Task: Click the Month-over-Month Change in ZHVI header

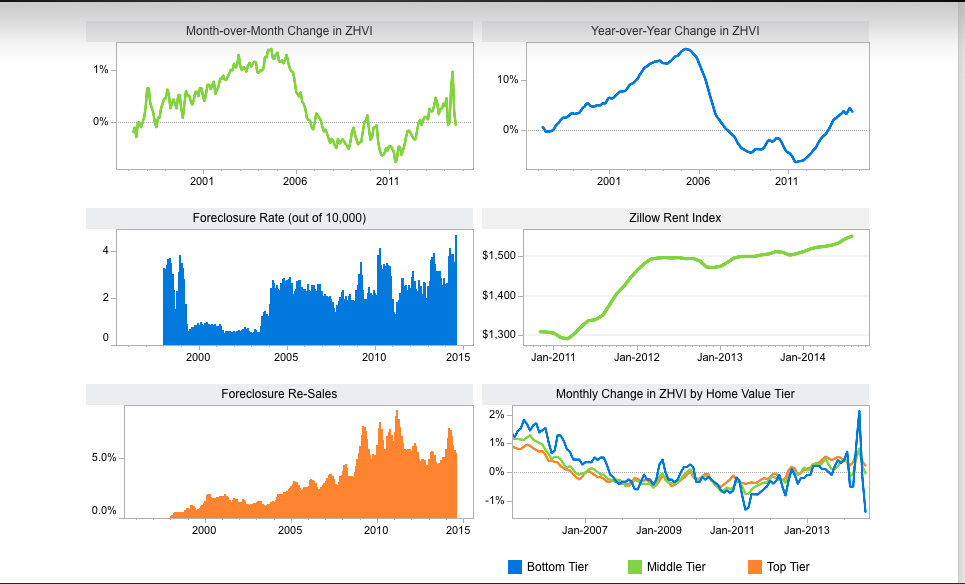Action: pos(279,31)
